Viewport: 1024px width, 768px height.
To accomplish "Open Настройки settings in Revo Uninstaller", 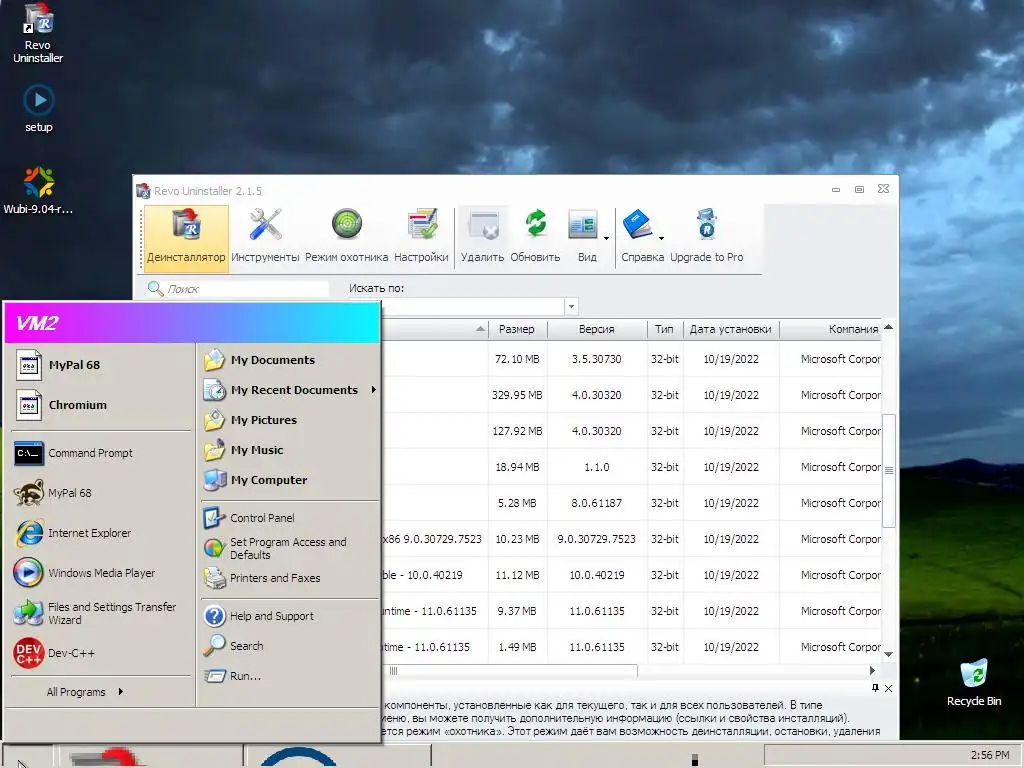I will (x=421, y=236).
